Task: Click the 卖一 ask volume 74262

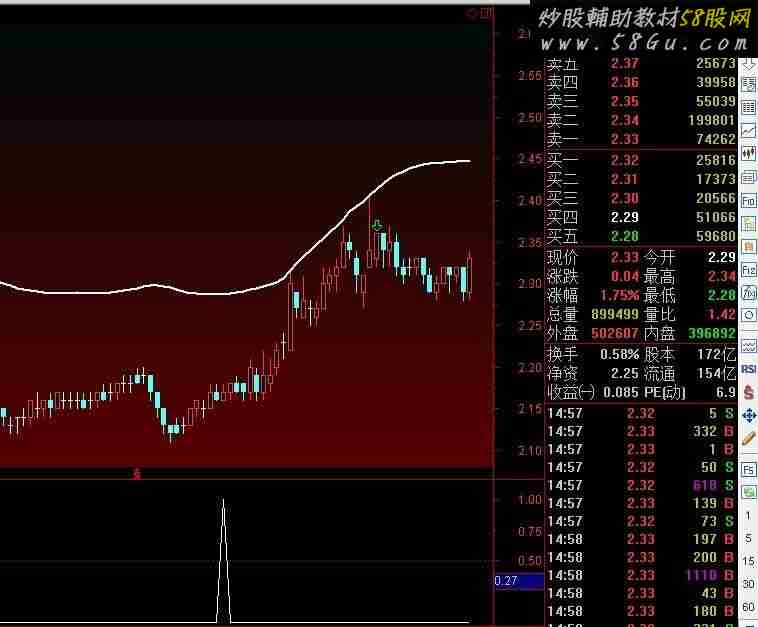Action: [716, 139]
